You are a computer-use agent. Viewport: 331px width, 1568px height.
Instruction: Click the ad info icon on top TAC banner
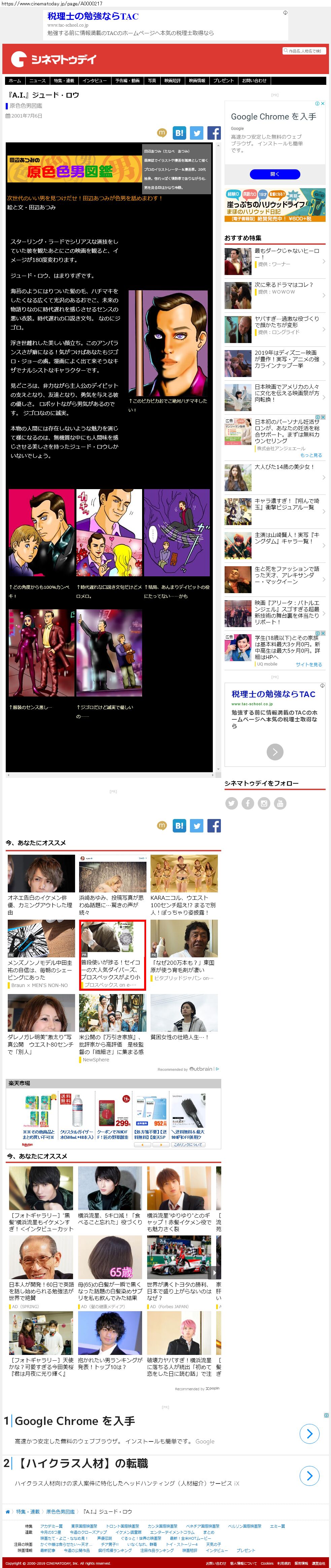(285, 13)
